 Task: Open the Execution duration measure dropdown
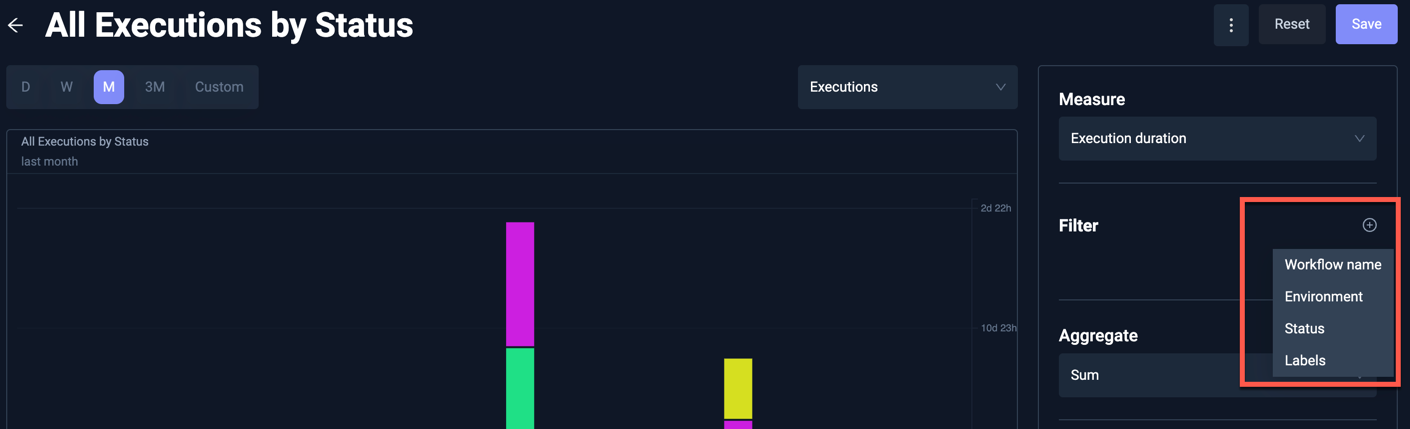[x=1217, y=139]
